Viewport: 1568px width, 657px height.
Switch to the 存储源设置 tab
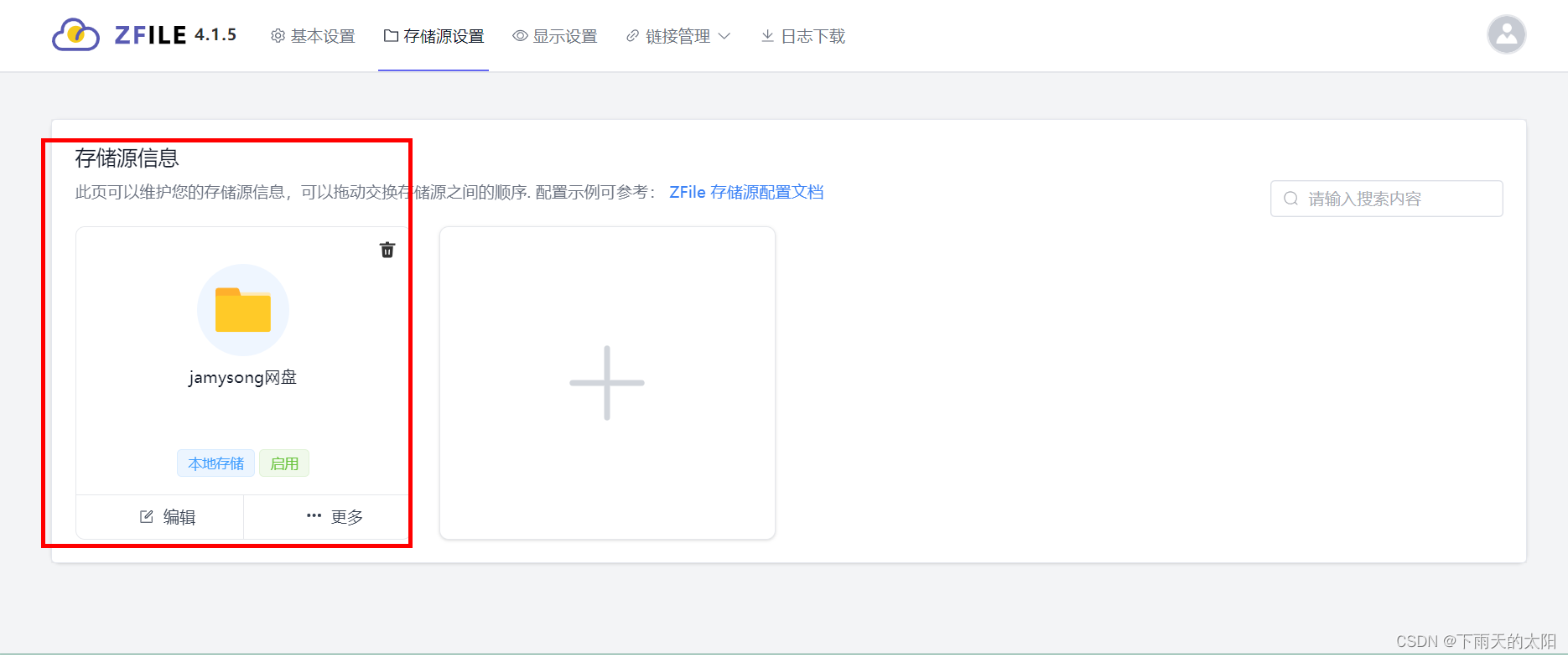434,36
